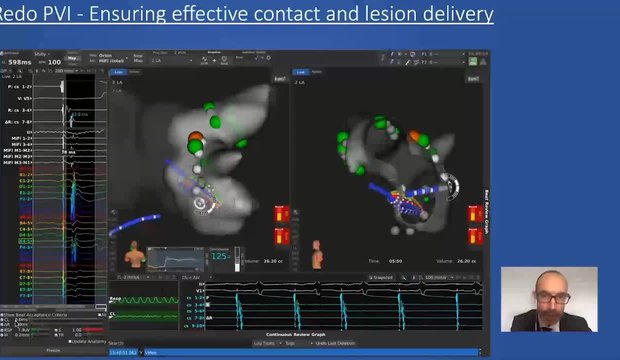The width and height of the screenshot is (620, 360).
Task: Click the warning triangle icon top right
Action: tap(483, 61)
